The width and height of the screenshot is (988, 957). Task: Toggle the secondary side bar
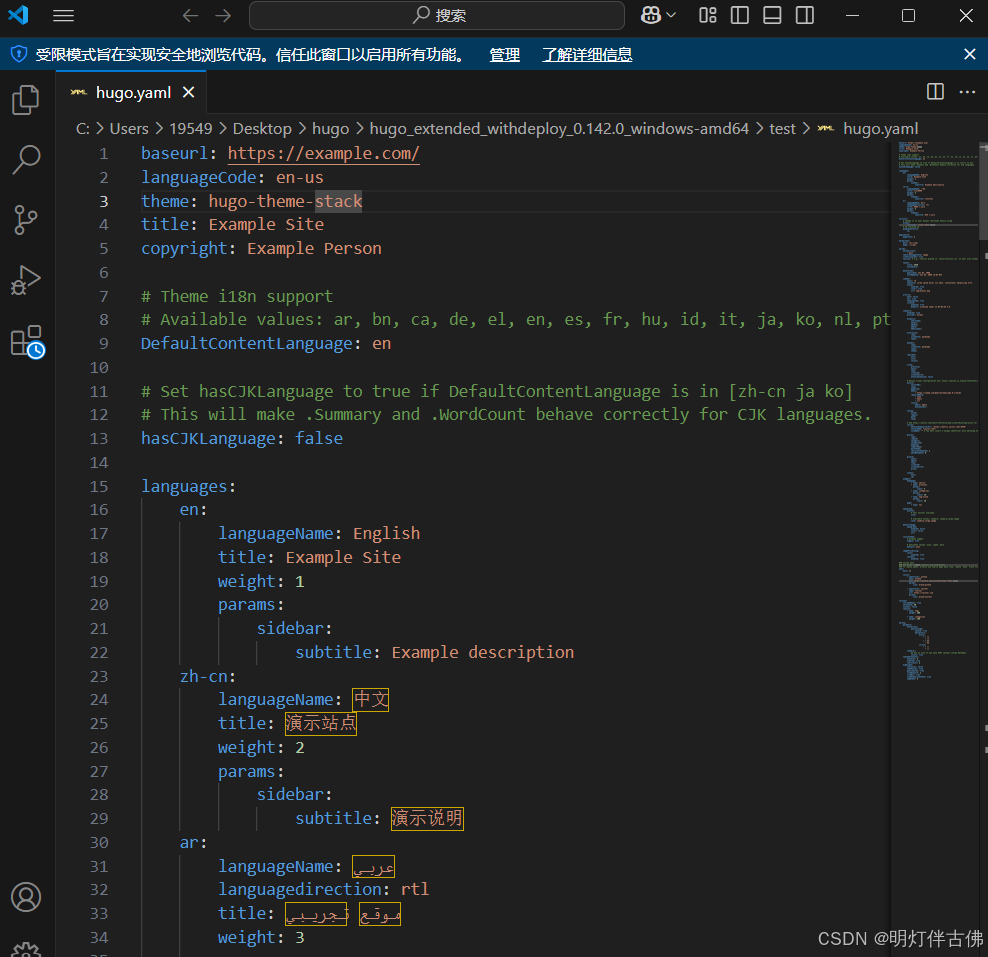coord(805,15)
